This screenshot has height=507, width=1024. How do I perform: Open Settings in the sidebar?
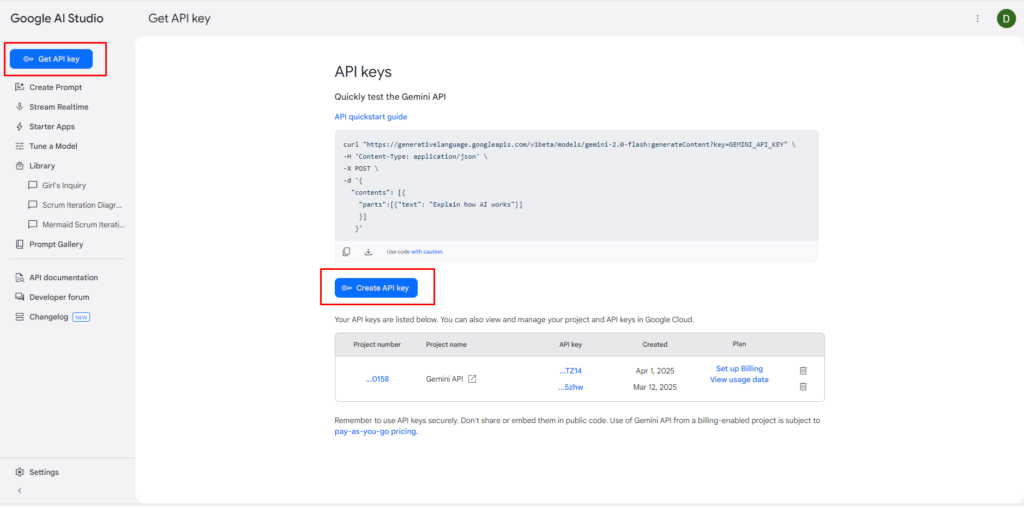[x=43, y=472]
